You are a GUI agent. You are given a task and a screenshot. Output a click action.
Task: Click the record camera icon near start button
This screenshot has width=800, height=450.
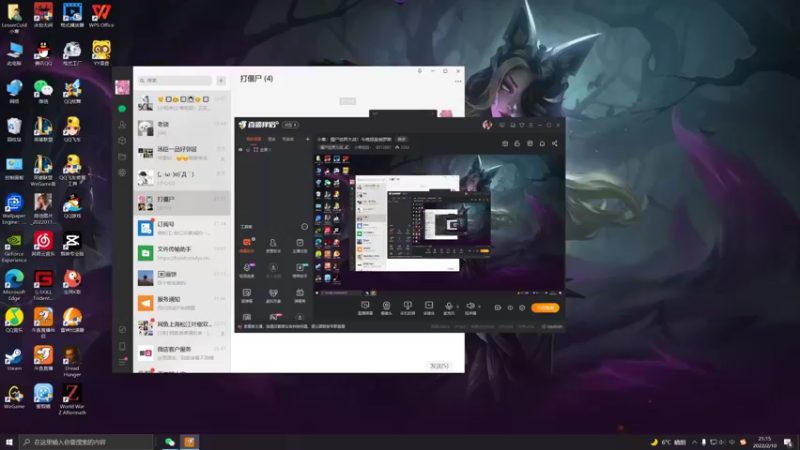[498, 308]
